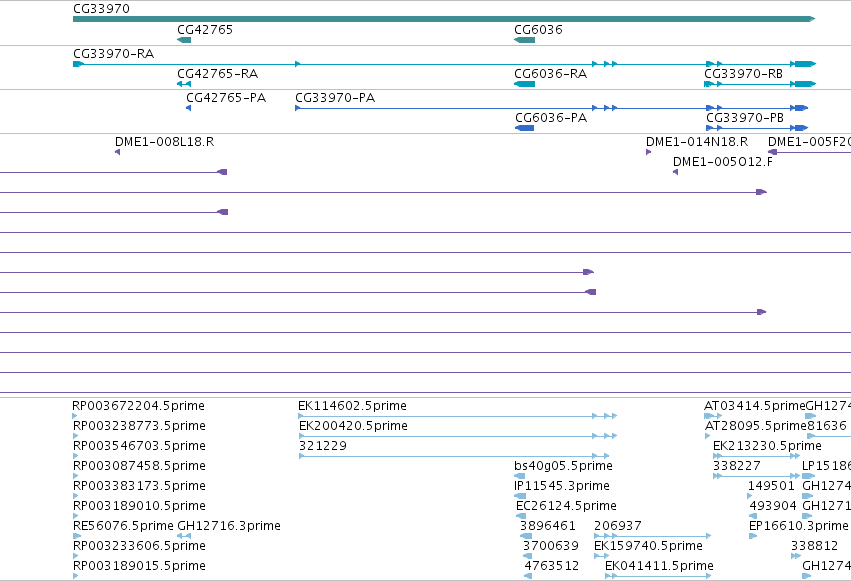Click the 493904 feature label
This screenshot has width=851, height=581.
773,506
